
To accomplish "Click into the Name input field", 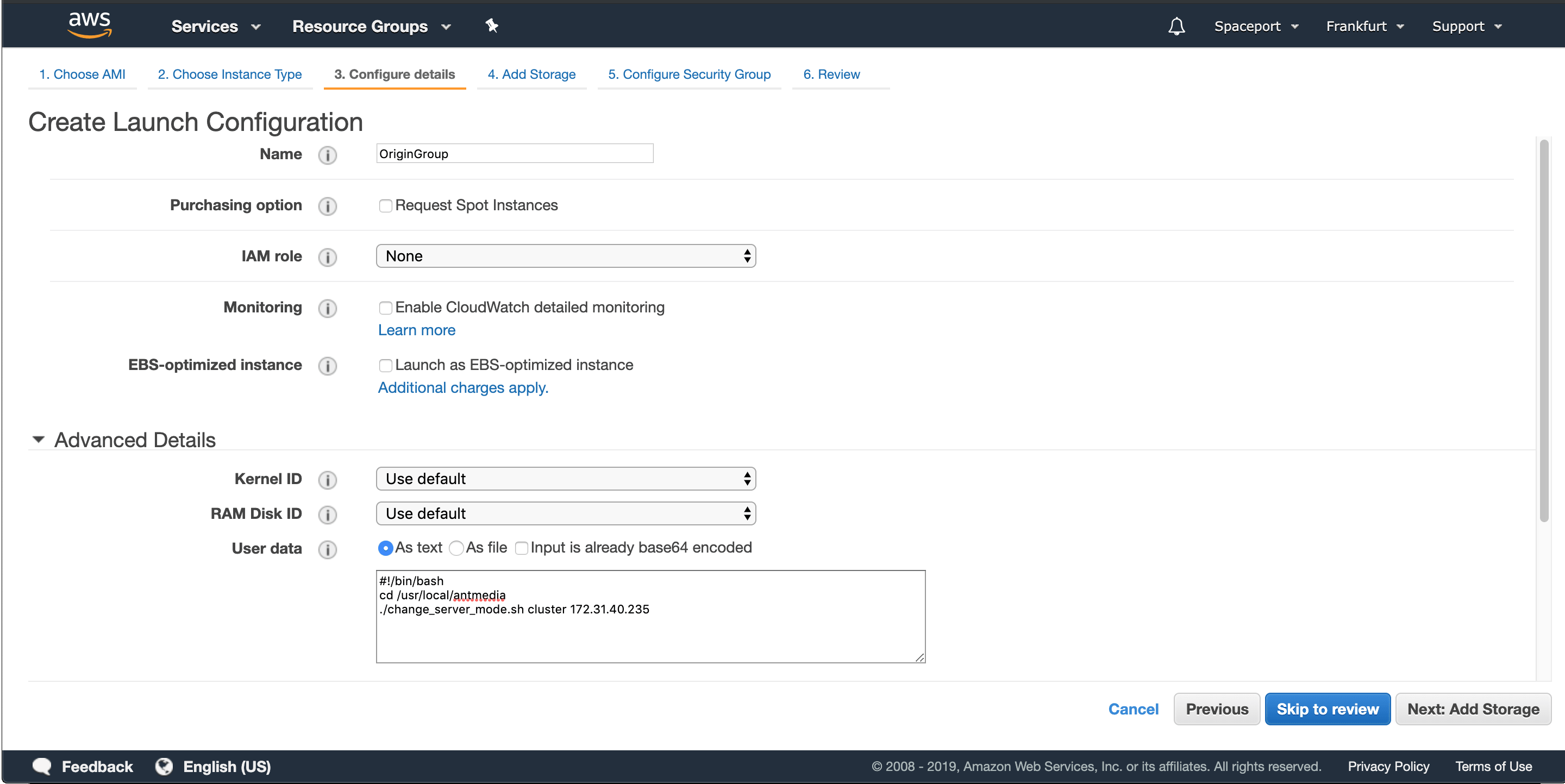I will tap(514, 154).
